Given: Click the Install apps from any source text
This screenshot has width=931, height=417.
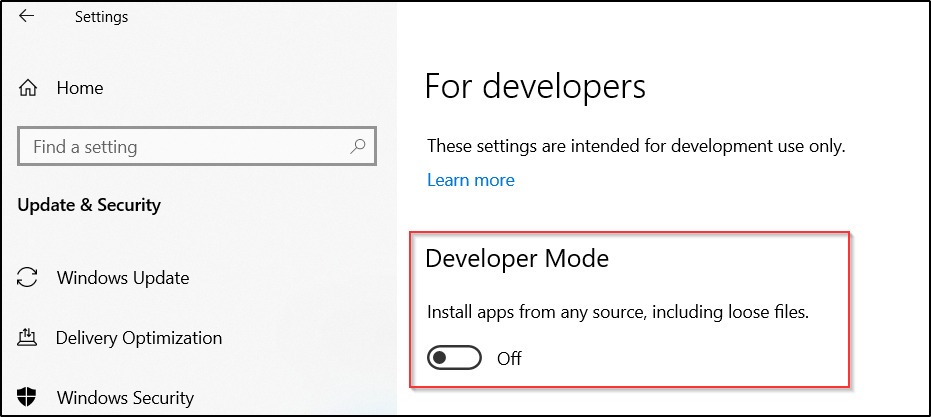Looking at the screenshot, I should 617,312.
